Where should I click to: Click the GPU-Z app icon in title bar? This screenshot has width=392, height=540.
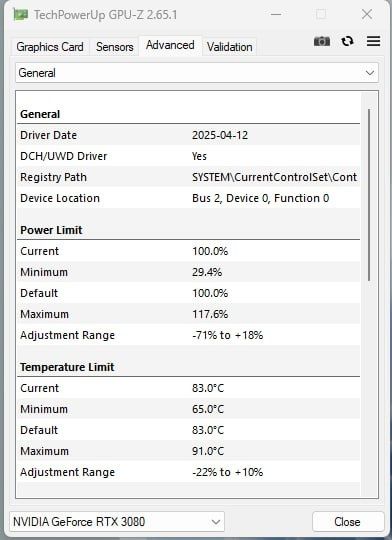click(20, 15)
